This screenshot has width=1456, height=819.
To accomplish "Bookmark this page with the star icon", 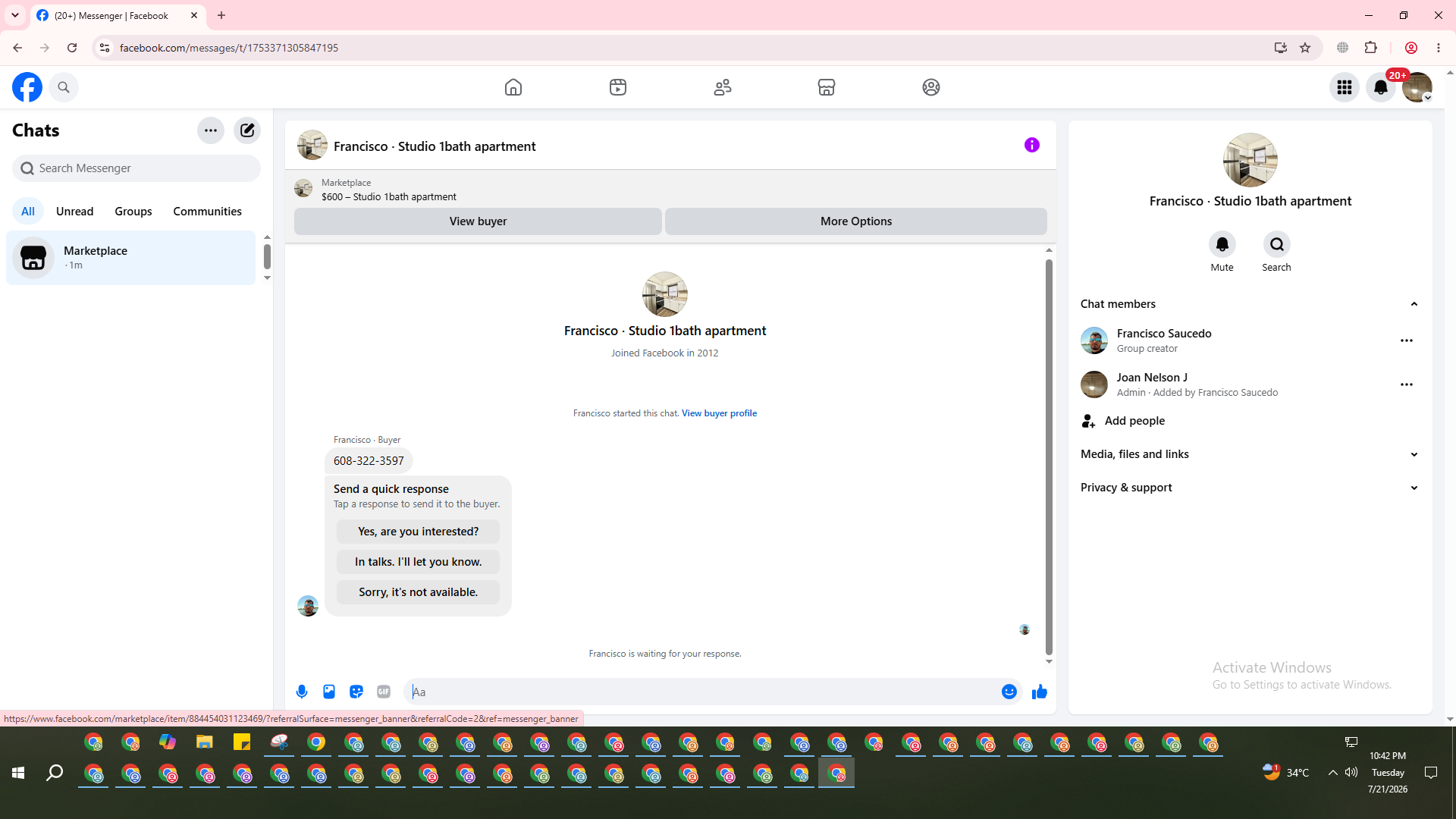I will 1305,48.
